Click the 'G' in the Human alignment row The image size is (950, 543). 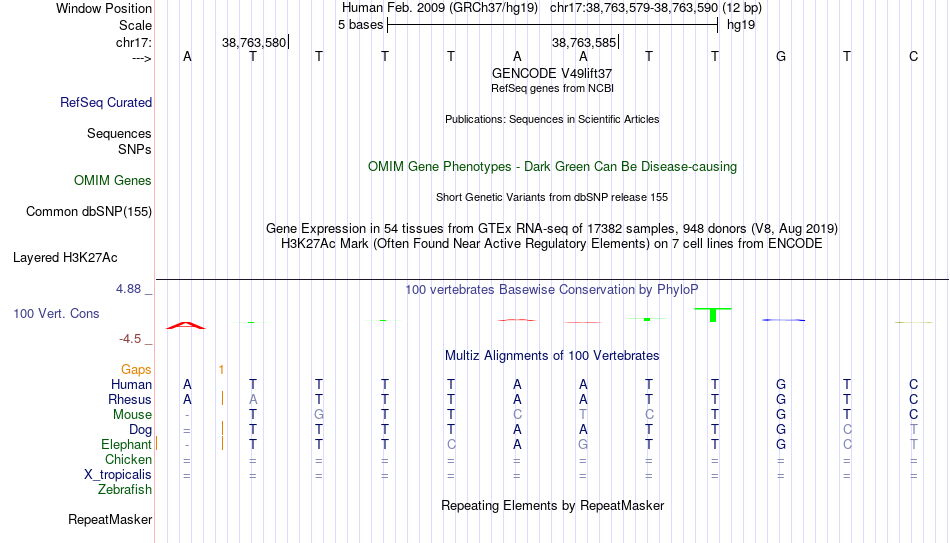(x=781, y=385)
